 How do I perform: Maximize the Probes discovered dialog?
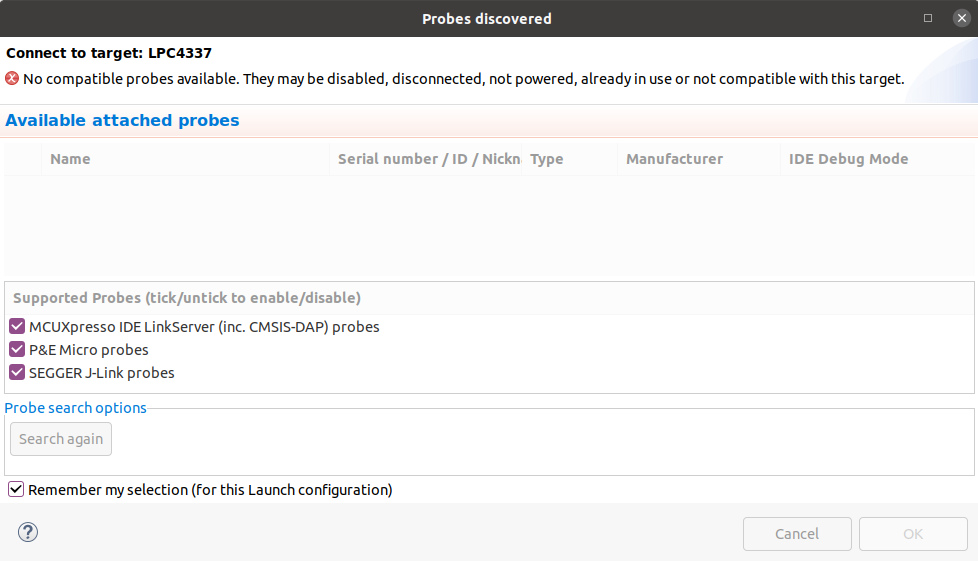[x=928, y=18]
